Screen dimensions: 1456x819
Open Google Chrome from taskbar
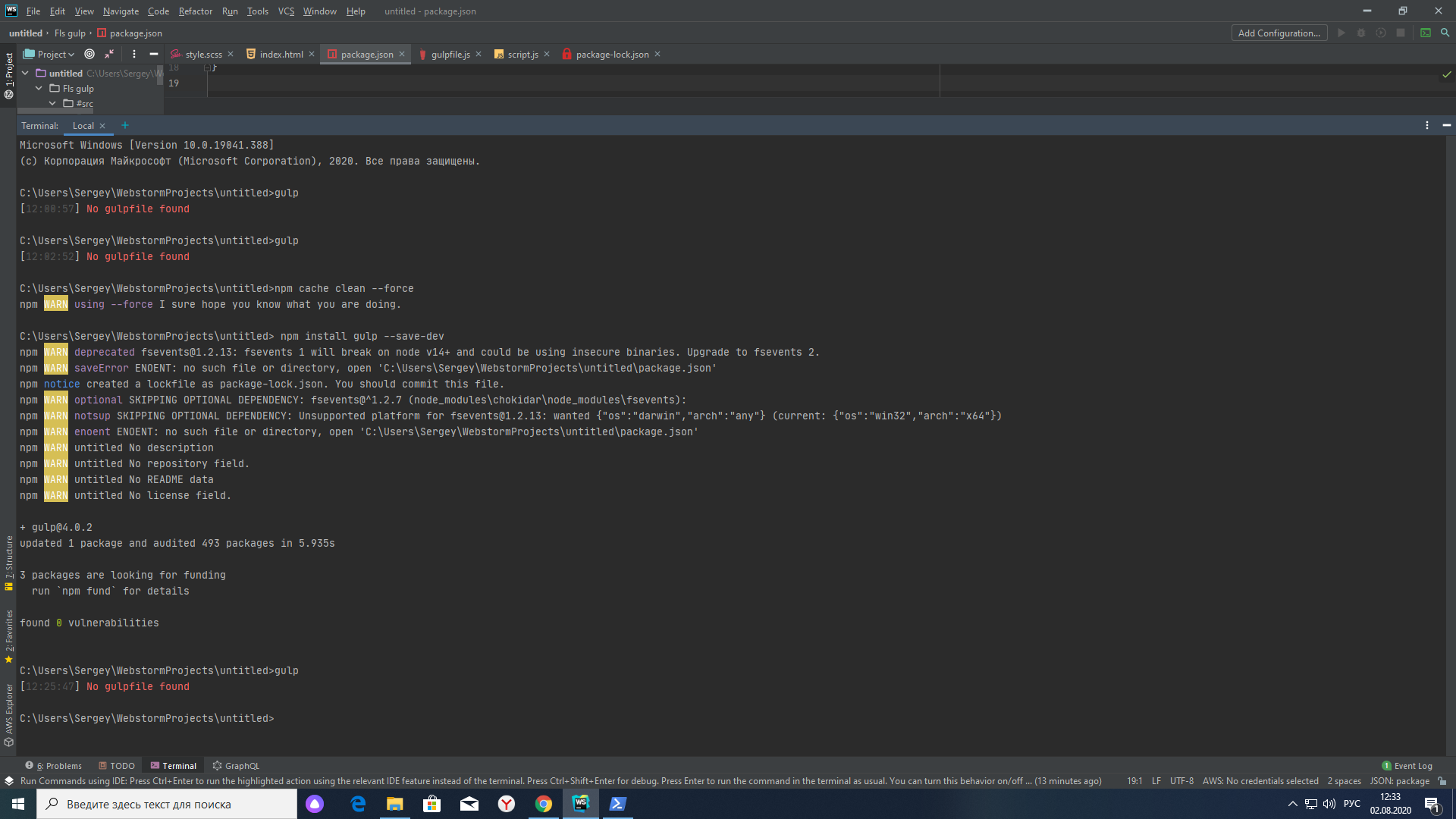[x=544, y=804]
